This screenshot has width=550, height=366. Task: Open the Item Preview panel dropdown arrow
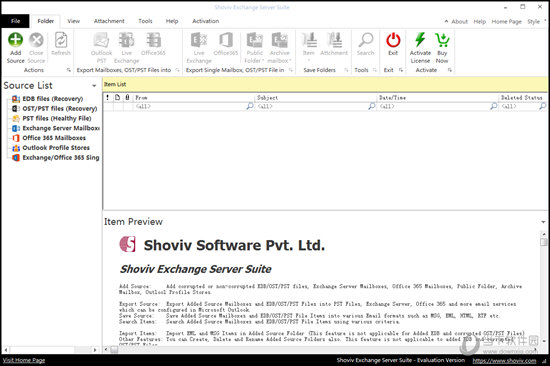pos(543,222)
